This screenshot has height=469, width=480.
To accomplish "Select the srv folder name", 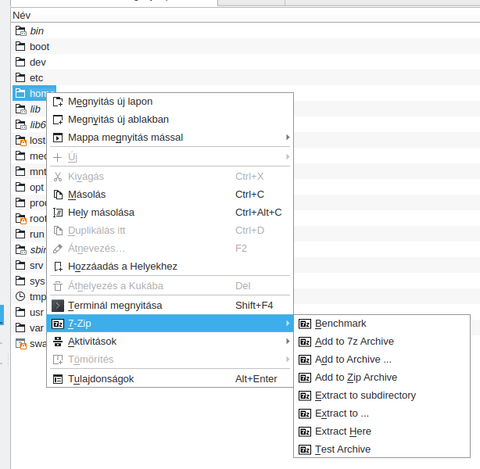I will point(36,266).
